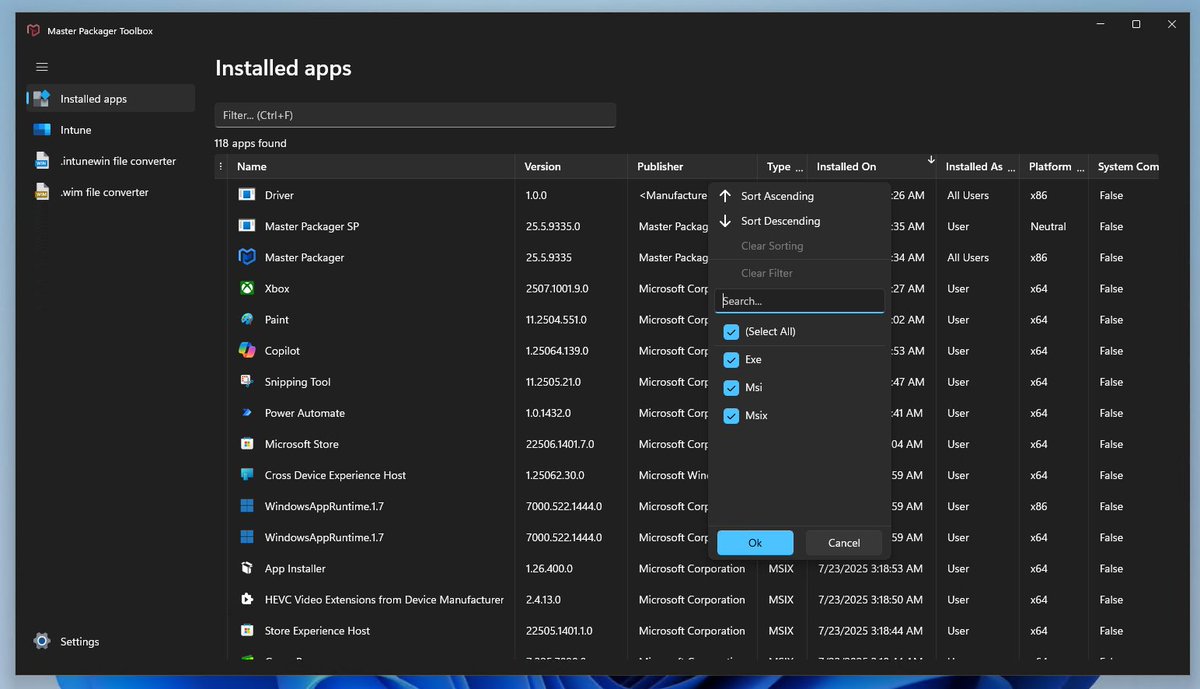Click the Platform column header

point(1055,167)
